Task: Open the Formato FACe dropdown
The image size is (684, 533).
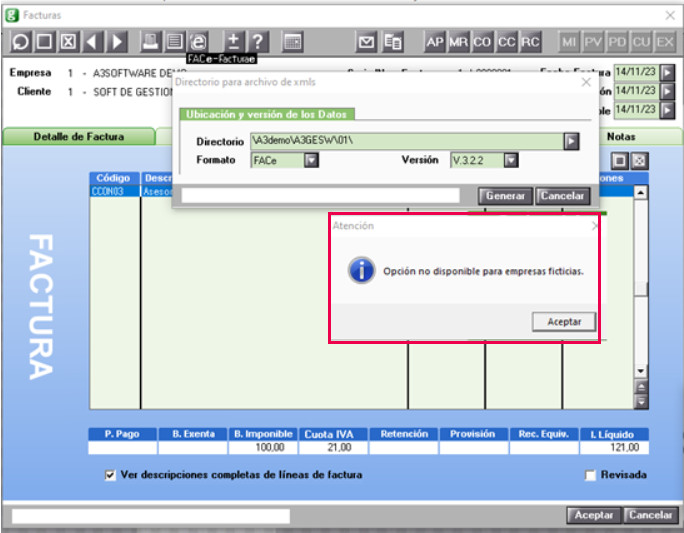Action: (x=311, y=161)
